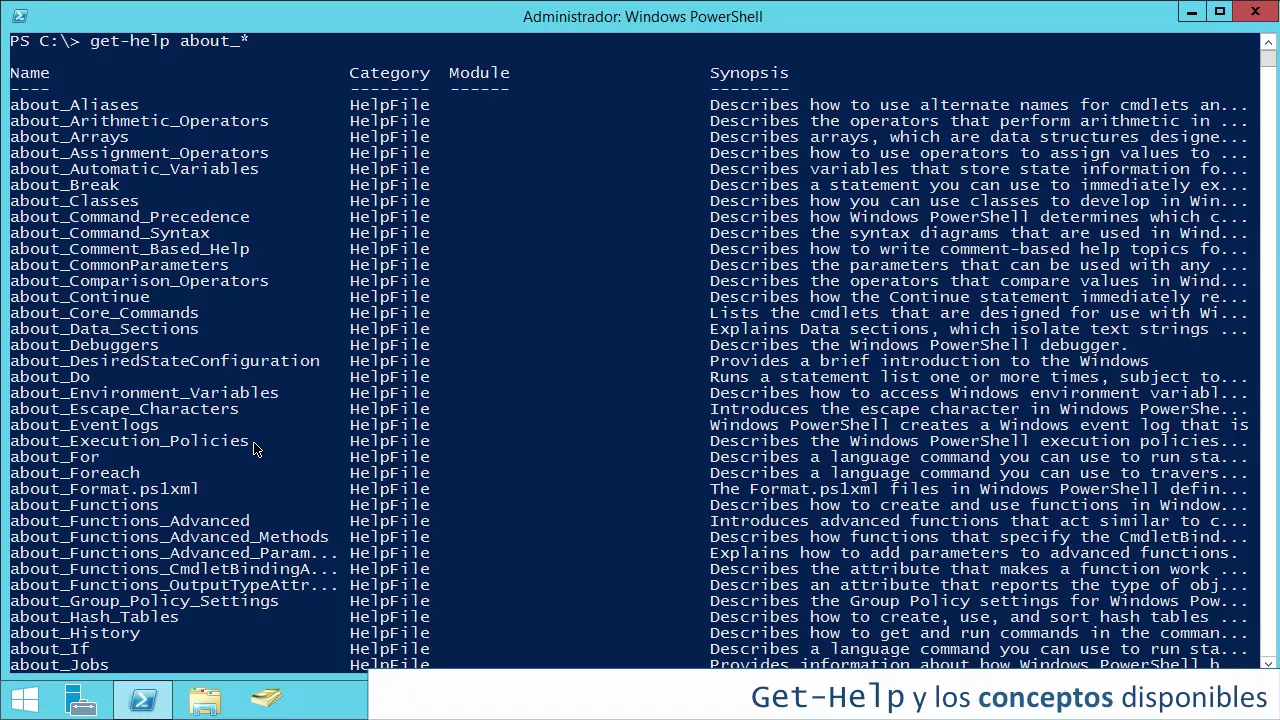Select the about_Data_Sections entry
The image size is (1280, 720).
(x=104, y=329)
